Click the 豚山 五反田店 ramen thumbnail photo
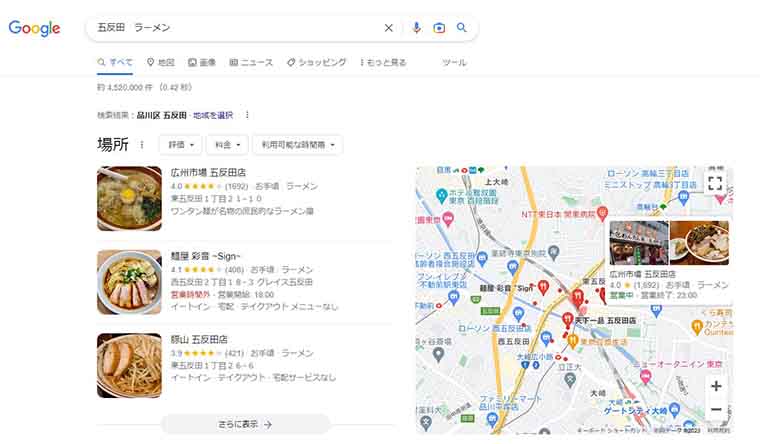This screenshot has height=444, width=760. 129,365
